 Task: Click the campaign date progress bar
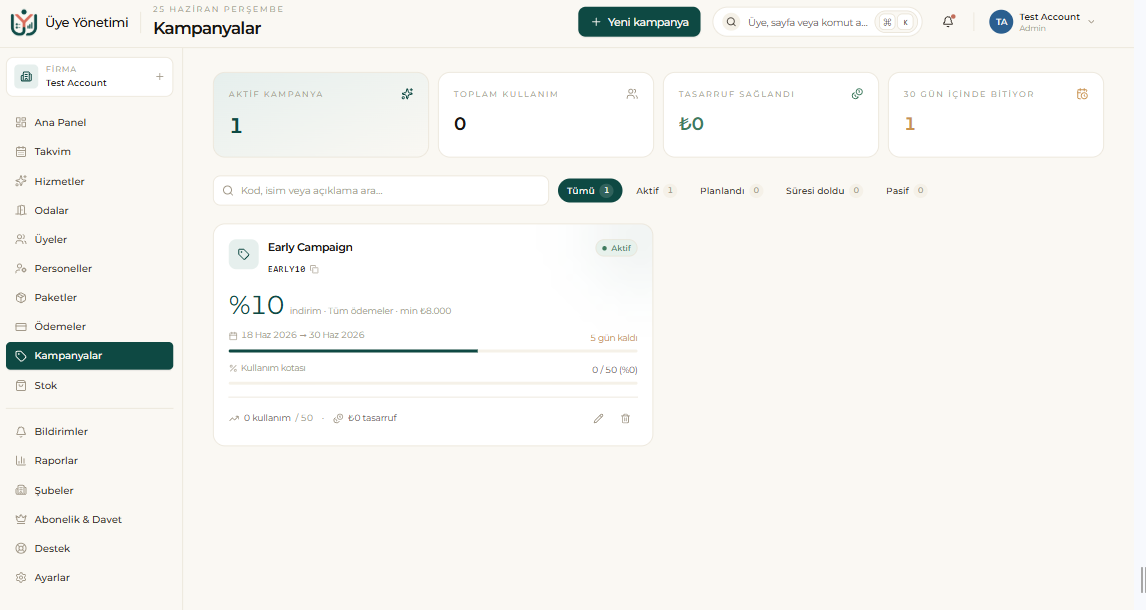[433, 351]
